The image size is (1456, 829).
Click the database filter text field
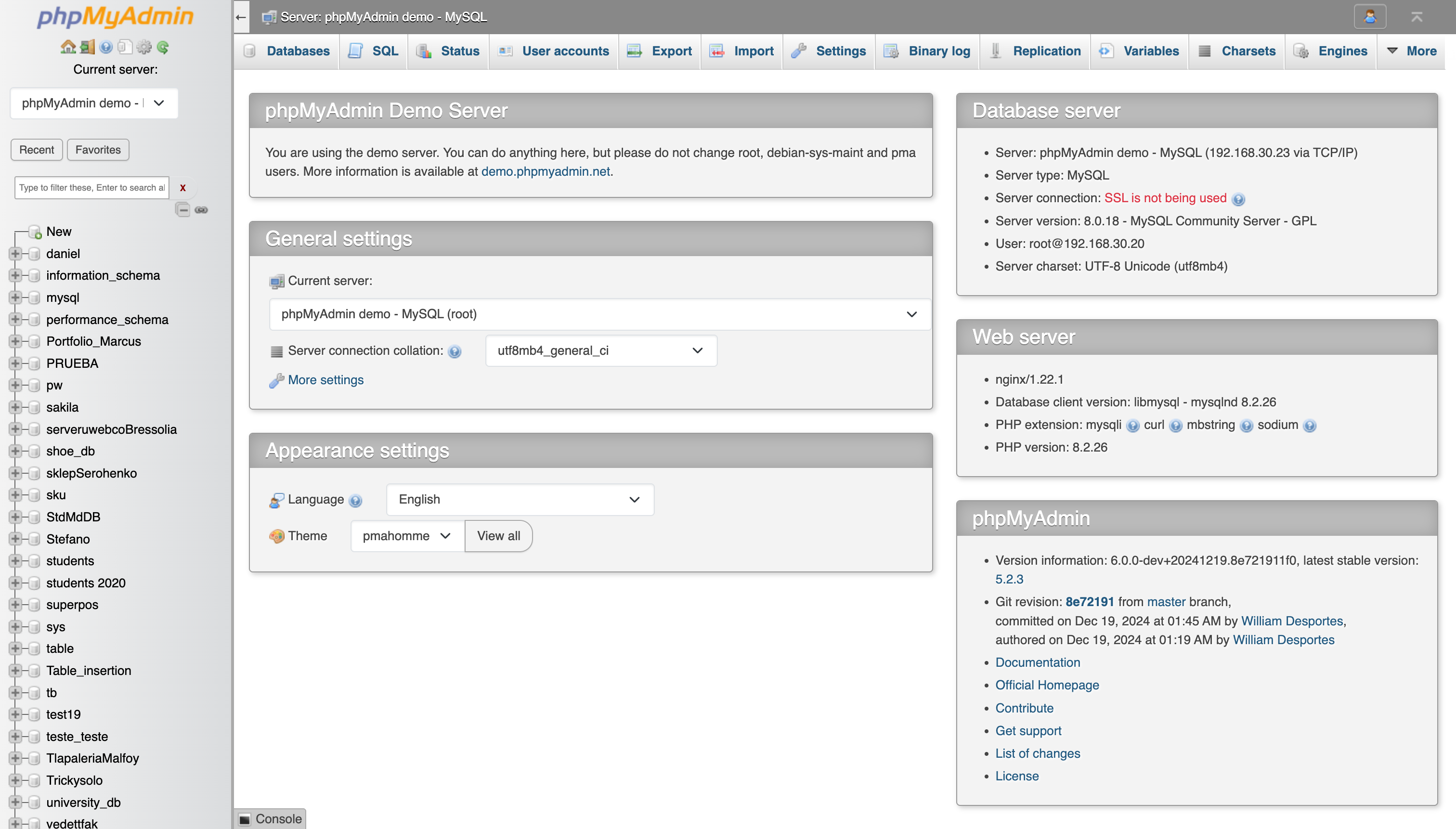[91, 187]
